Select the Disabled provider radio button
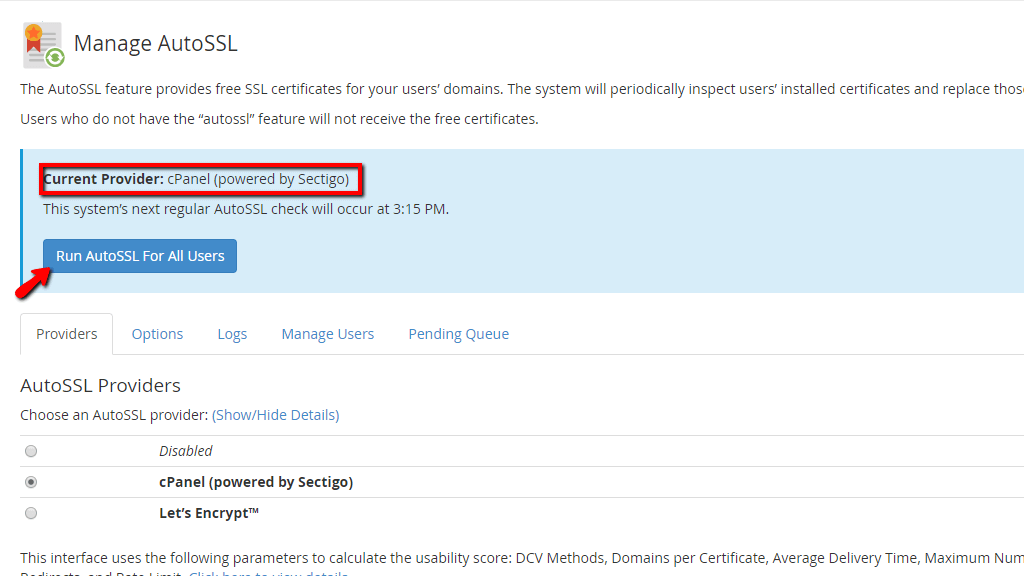The image size is (1024, 576). 31,451
